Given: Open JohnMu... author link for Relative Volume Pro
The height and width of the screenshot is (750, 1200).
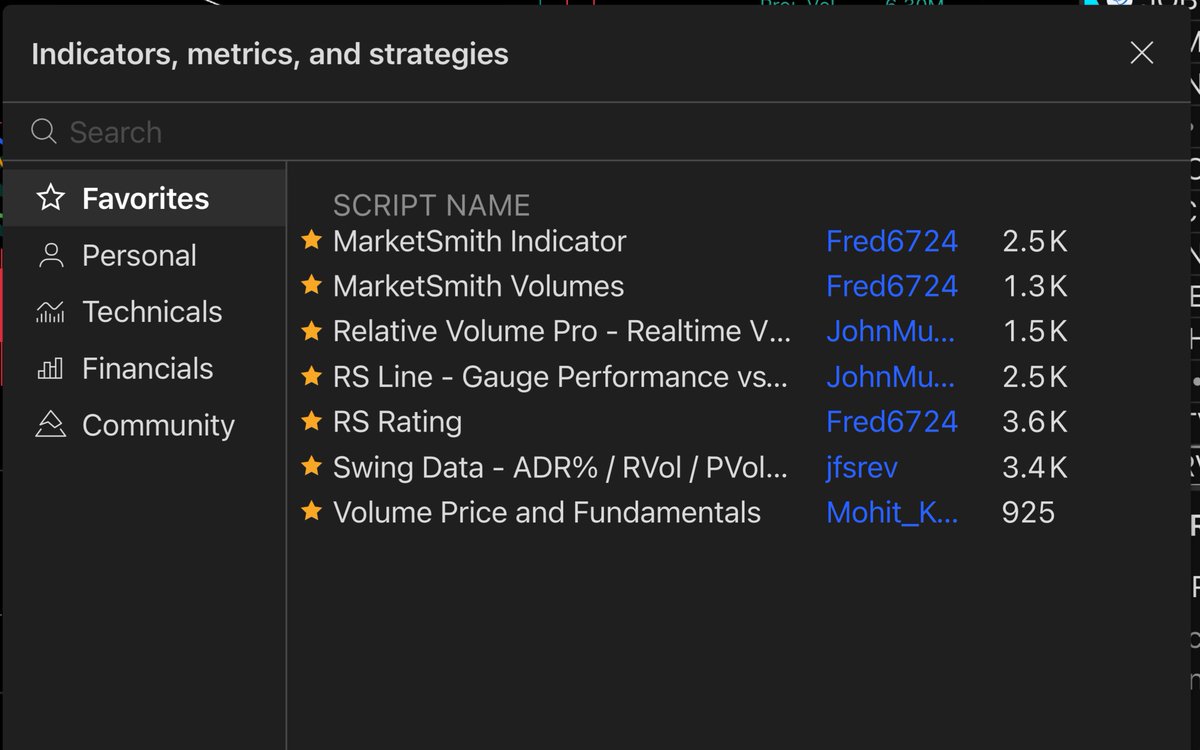Looking at the screenshot, I should pyautogui.click(x=890, y=331).
